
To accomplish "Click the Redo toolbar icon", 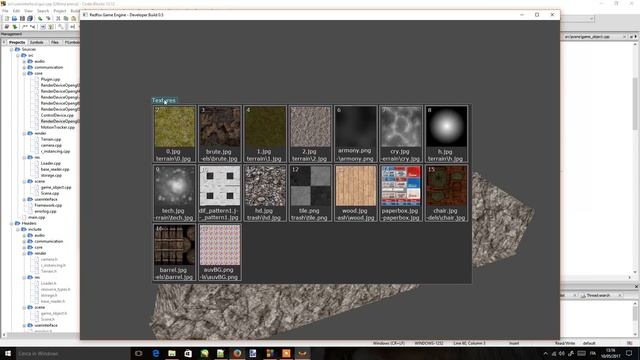I will 48,19.
